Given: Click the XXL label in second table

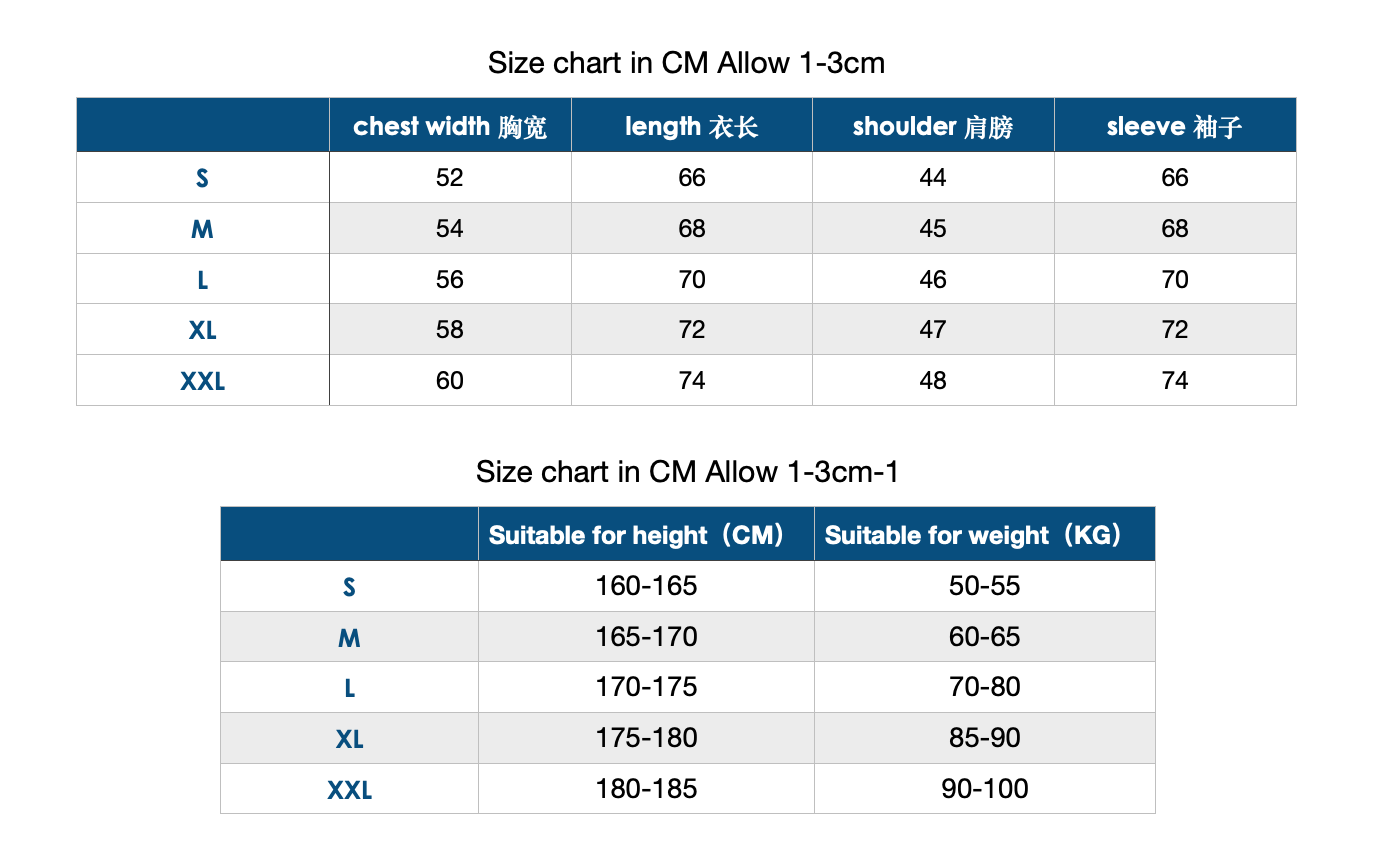Looking at the screenshot, I should (350, 790).
